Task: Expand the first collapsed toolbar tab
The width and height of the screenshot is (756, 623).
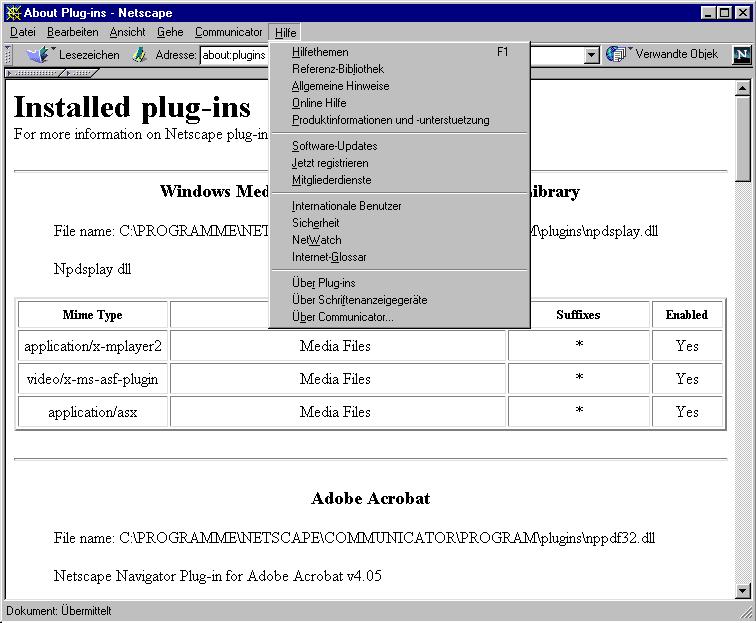Action: click(34, 73)
